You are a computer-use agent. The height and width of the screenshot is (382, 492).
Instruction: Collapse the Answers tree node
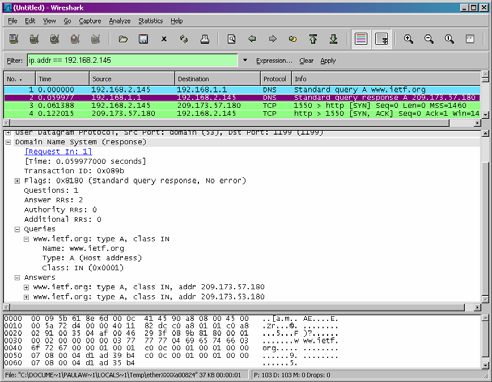pyautogui.click(x=17, y=278)
